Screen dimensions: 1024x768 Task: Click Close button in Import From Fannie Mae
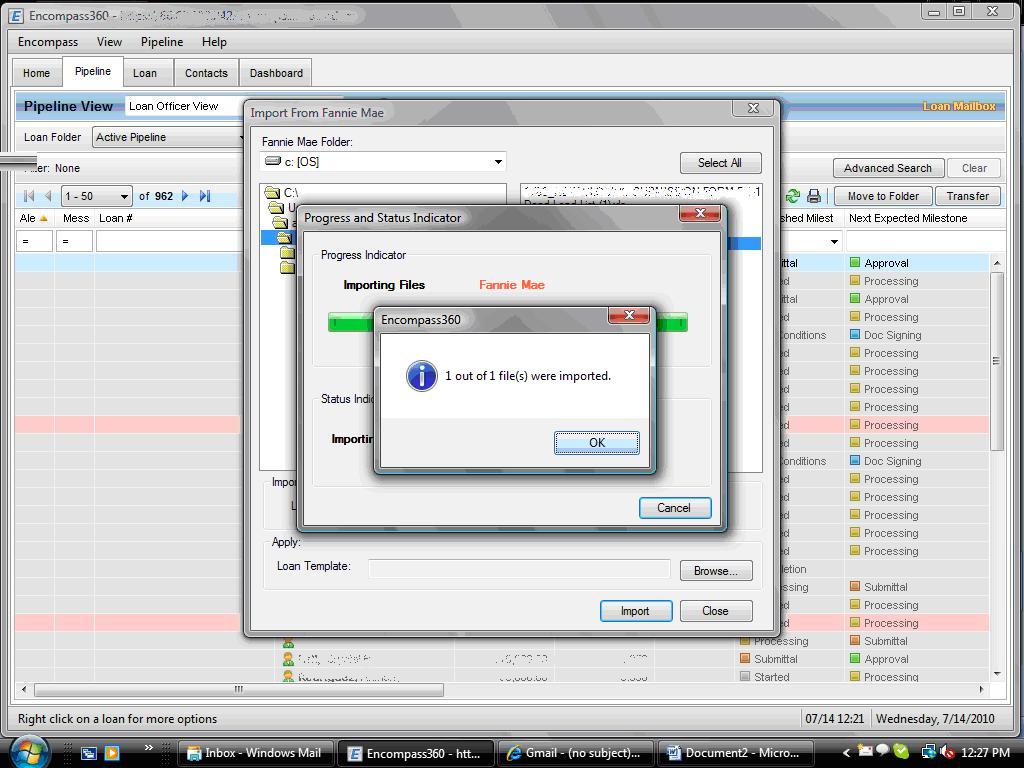(716, 611)
